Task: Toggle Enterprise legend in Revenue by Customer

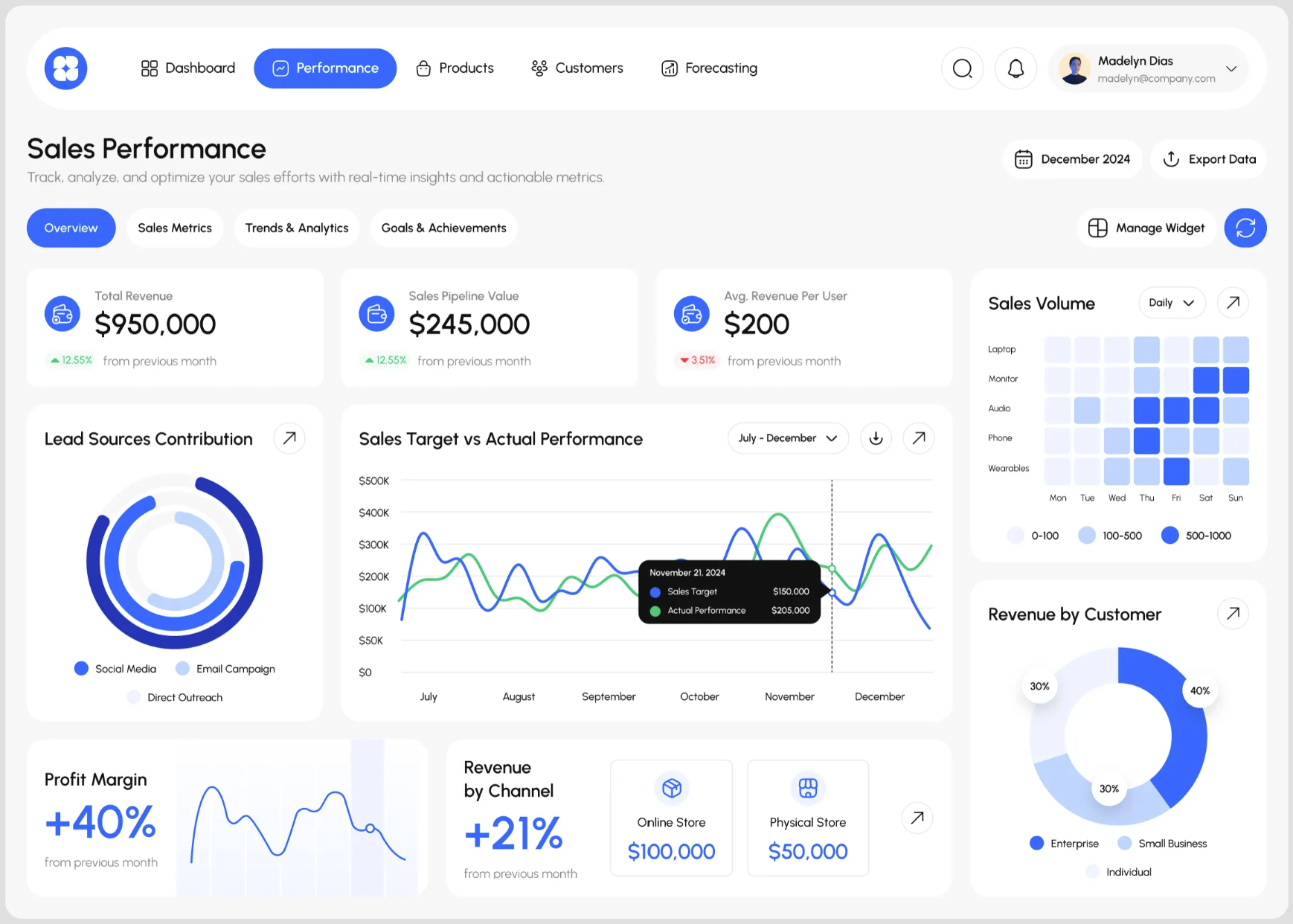Action: pyautogui.click(x=1064, y=843)
